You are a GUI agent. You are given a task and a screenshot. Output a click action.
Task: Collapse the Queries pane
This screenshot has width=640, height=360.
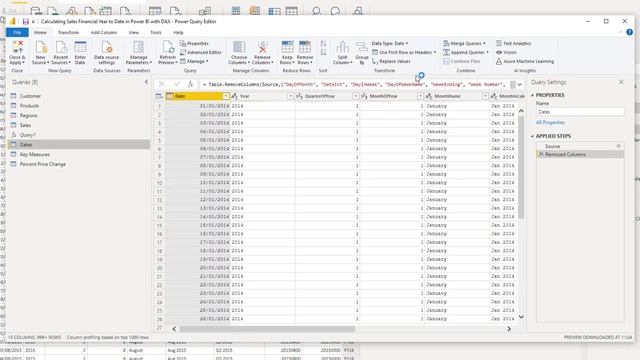[147, 82]
